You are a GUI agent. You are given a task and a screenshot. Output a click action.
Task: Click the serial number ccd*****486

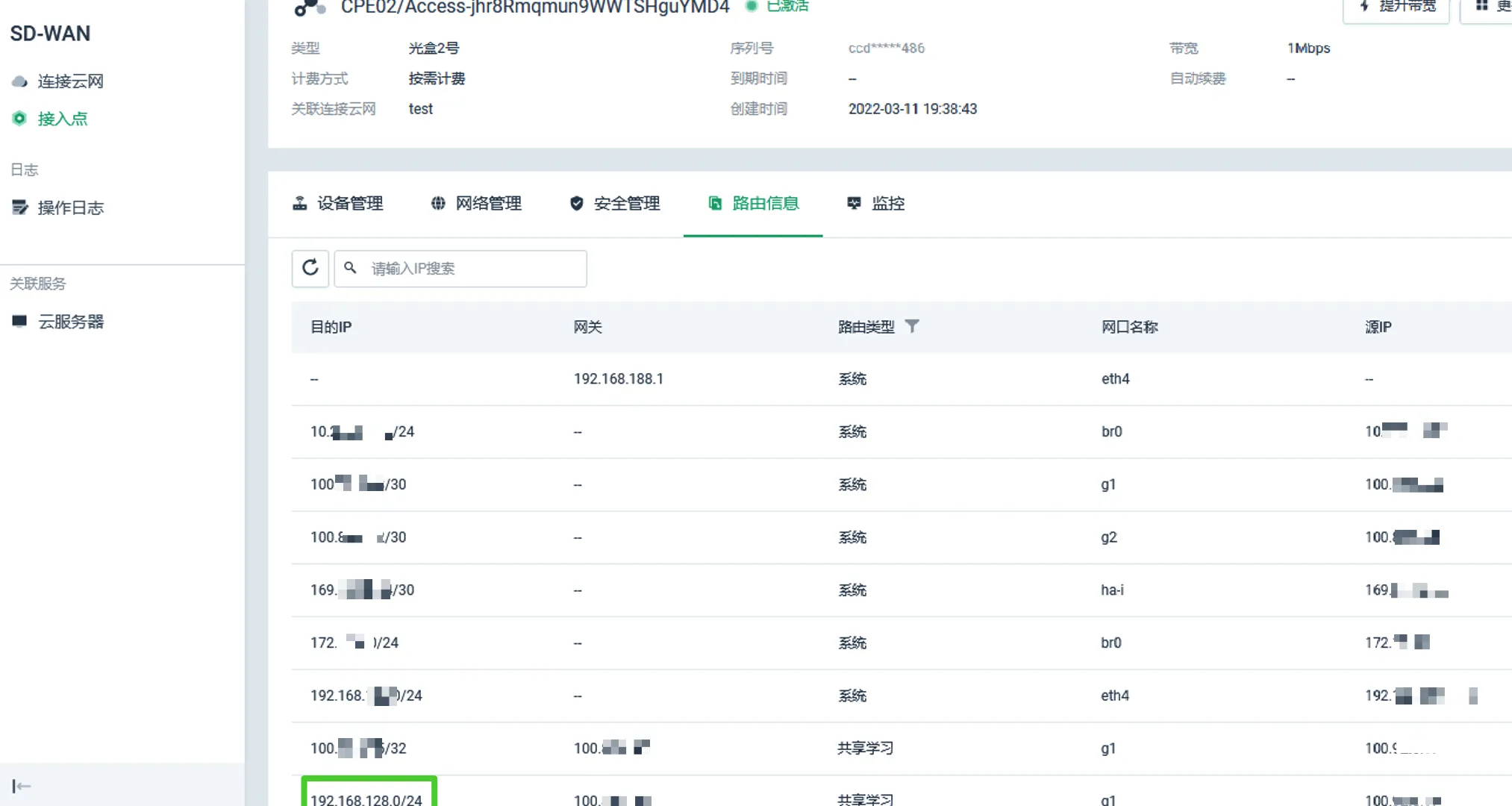tap(887, 49)
